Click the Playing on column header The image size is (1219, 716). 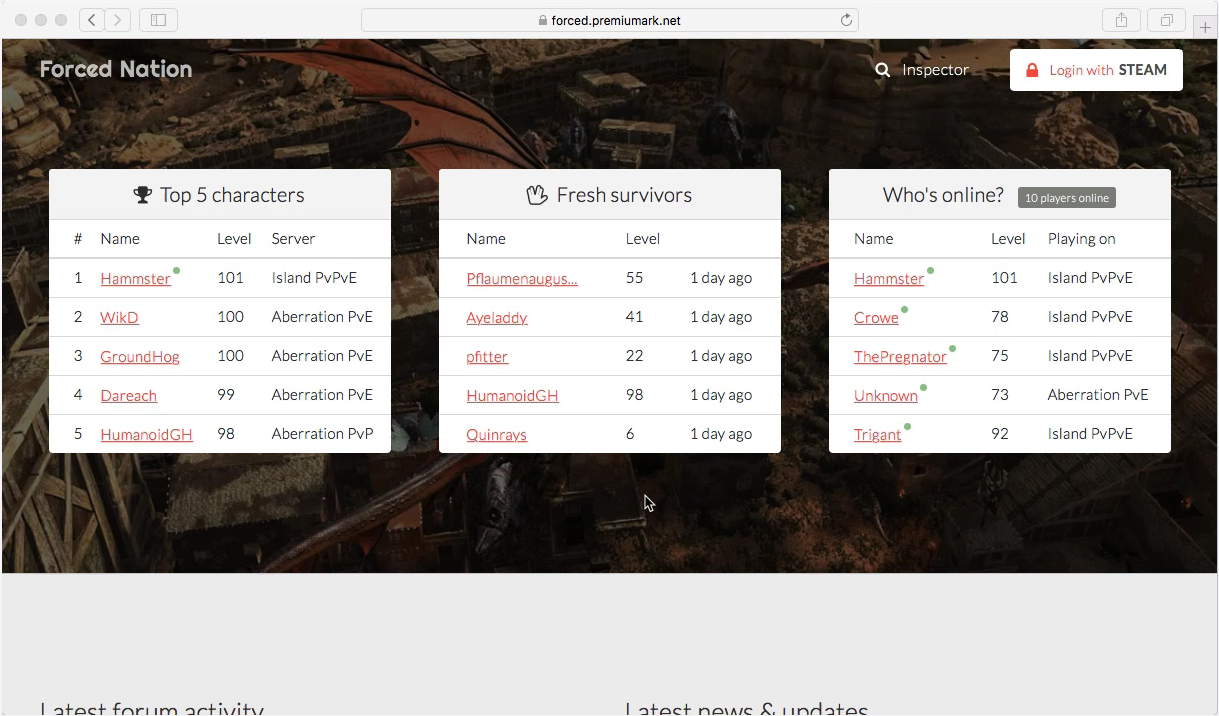tap(1081, 239)
